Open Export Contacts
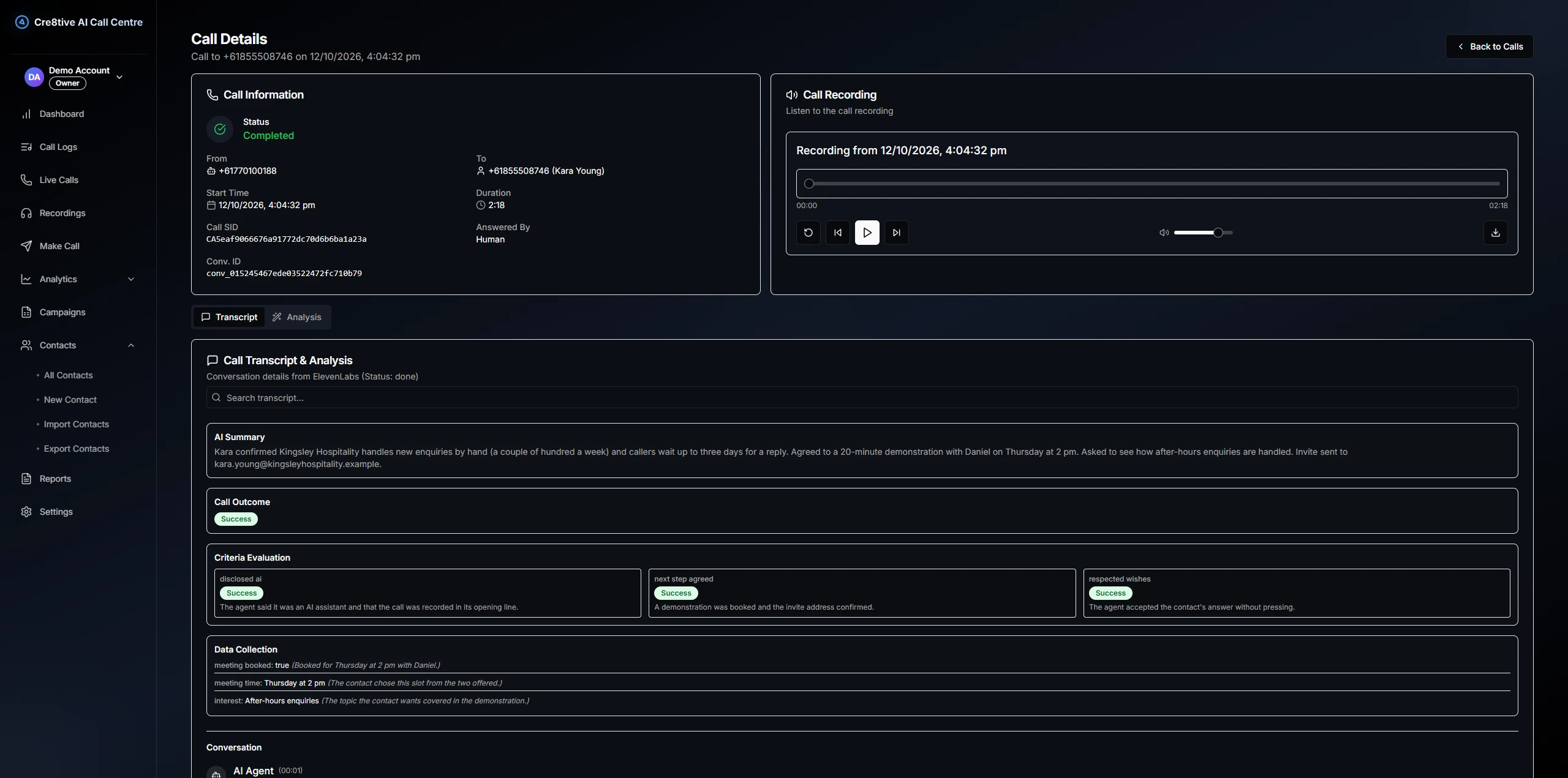 76,449
